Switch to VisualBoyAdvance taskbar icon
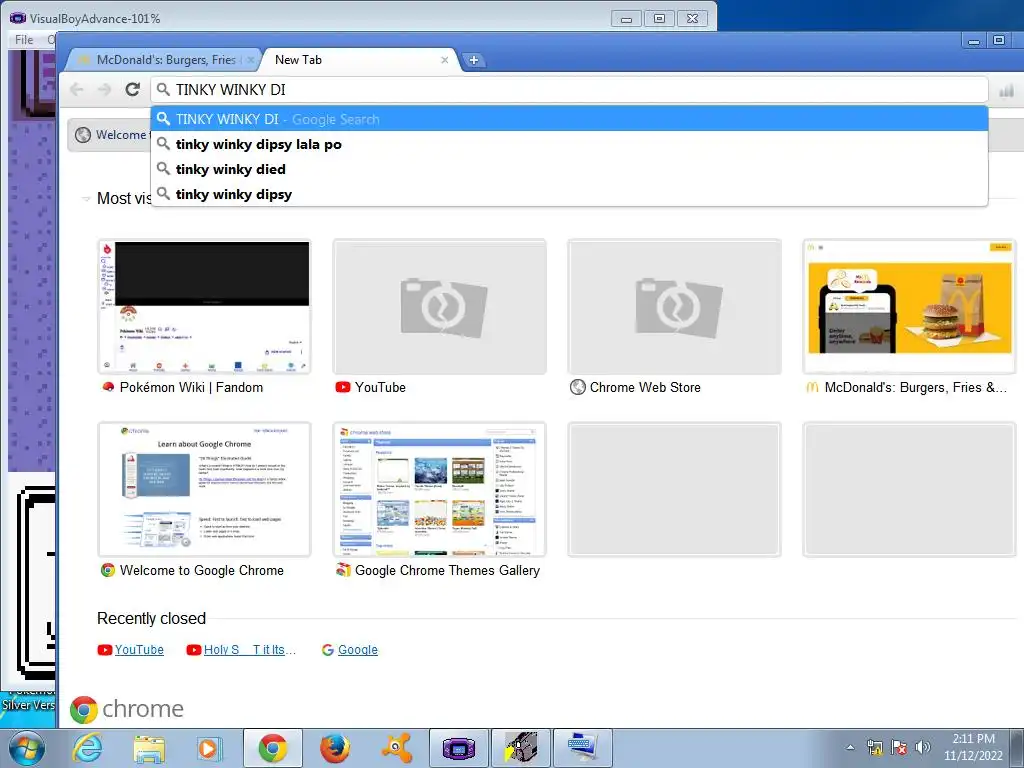 (459, 748)
